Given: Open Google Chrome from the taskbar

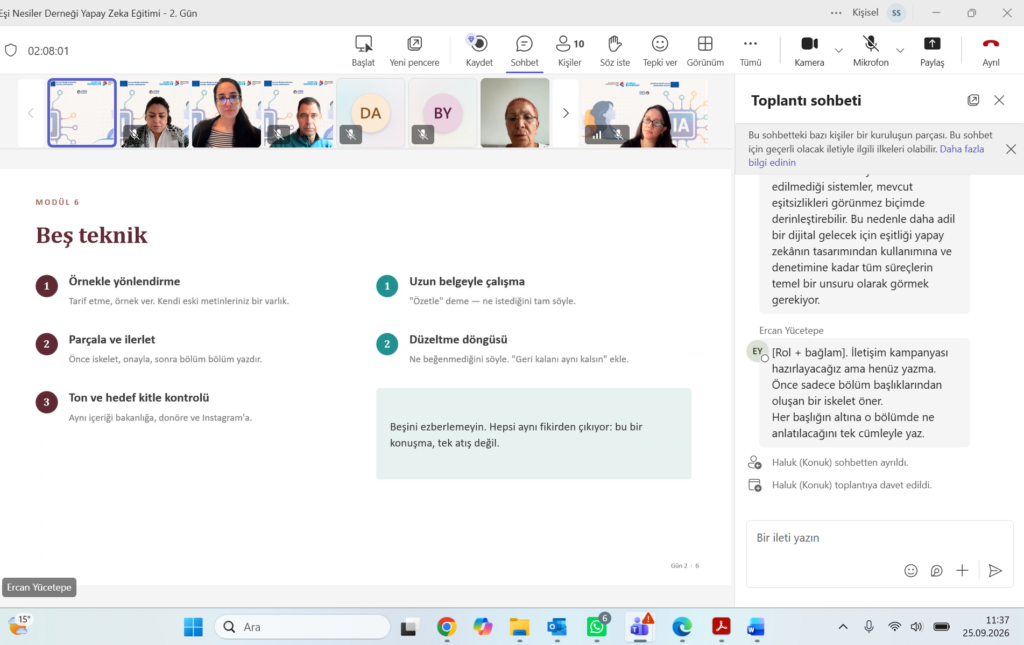Looking at the screenshot, I should pos(447,627).
